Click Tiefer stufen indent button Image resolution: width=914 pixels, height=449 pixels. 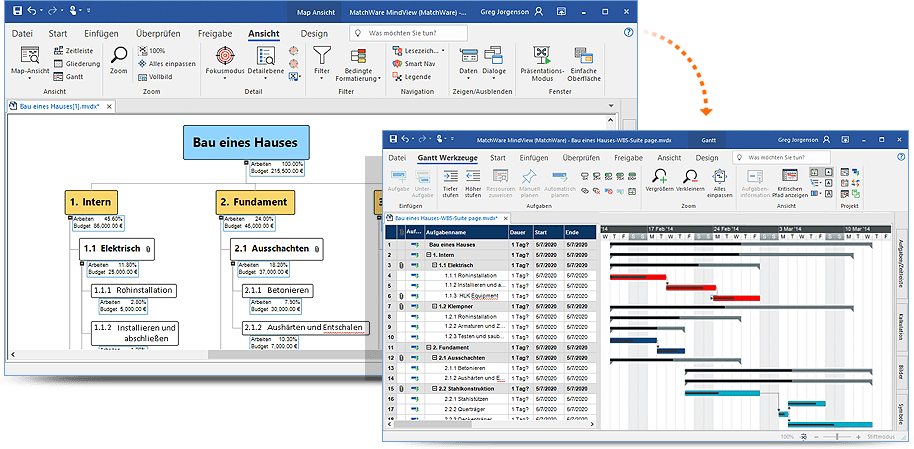tap(450, 184)
